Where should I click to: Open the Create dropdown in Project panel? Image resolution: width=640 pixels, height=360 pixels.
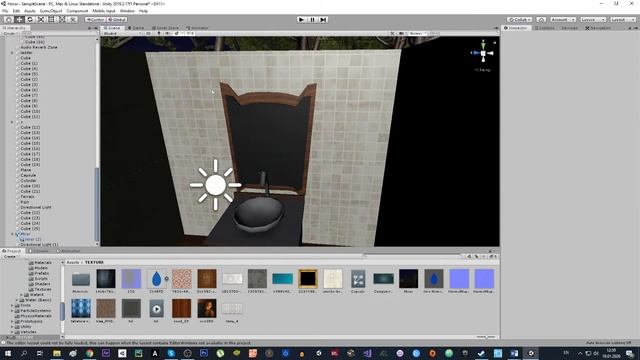point(11,256)
